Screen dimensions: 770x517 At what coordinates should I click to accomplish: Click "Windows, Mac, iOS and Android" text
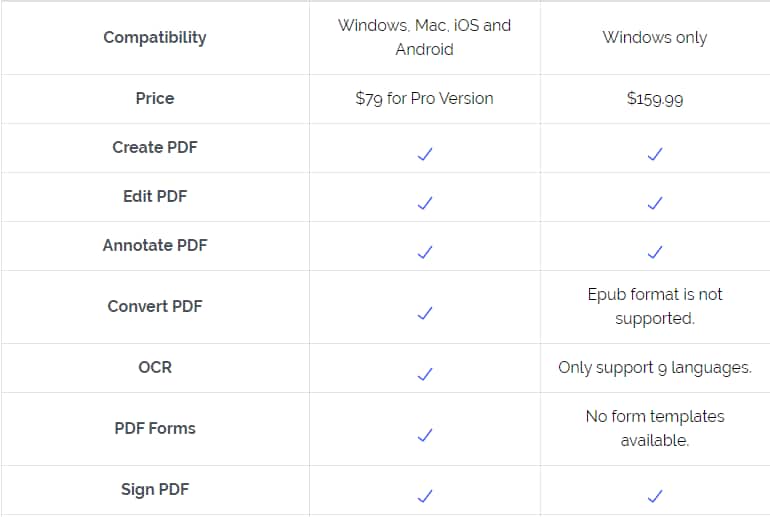pos(424,37)
